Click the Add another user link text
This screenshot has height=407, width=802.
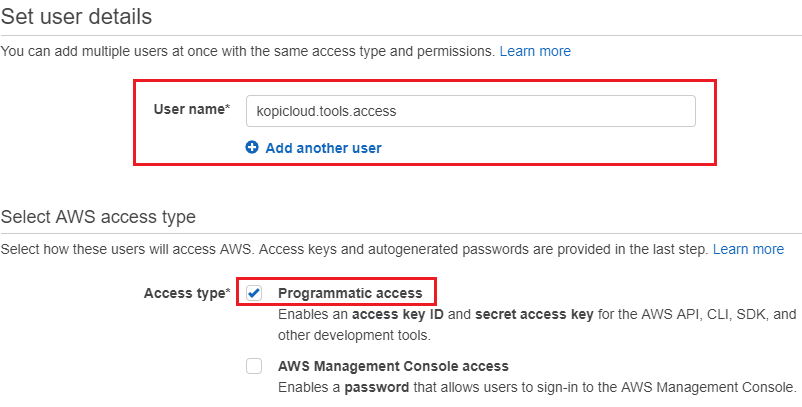323,148
